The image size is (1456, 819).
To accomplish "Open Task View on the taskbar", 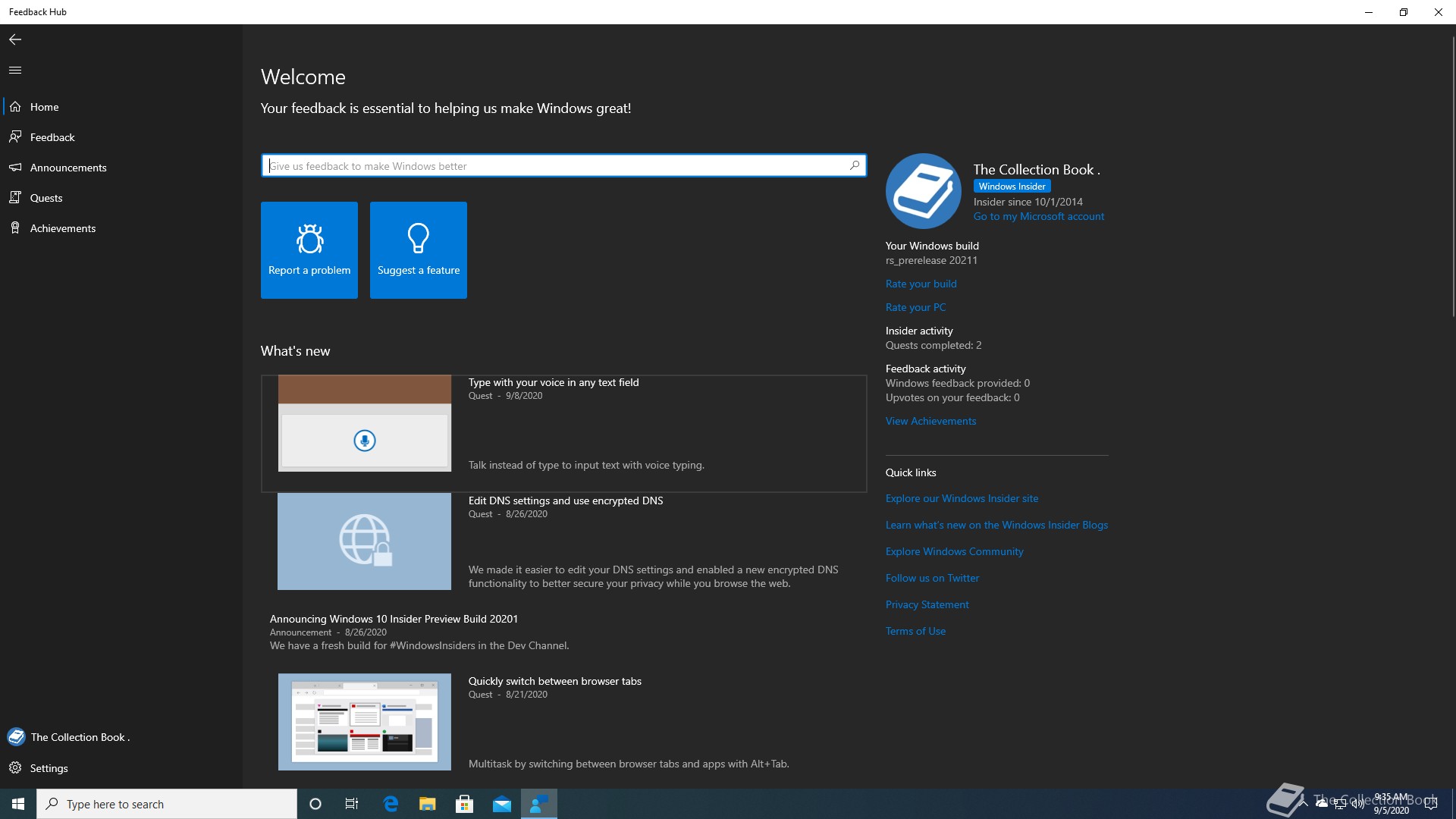I will click(x=352, y=804).
